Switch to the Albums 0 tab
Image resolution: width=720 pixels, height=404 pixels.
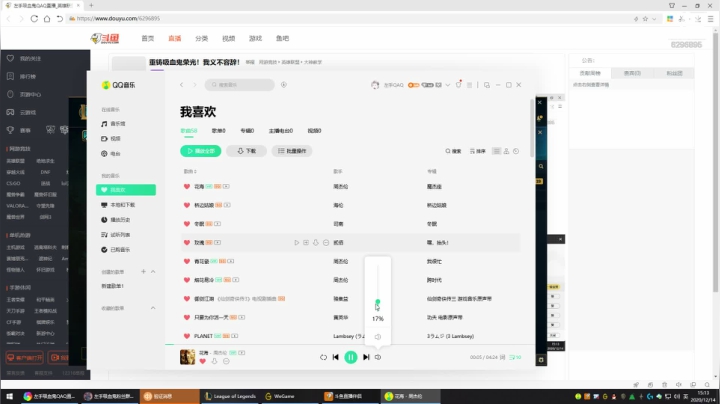coord(247,131)
